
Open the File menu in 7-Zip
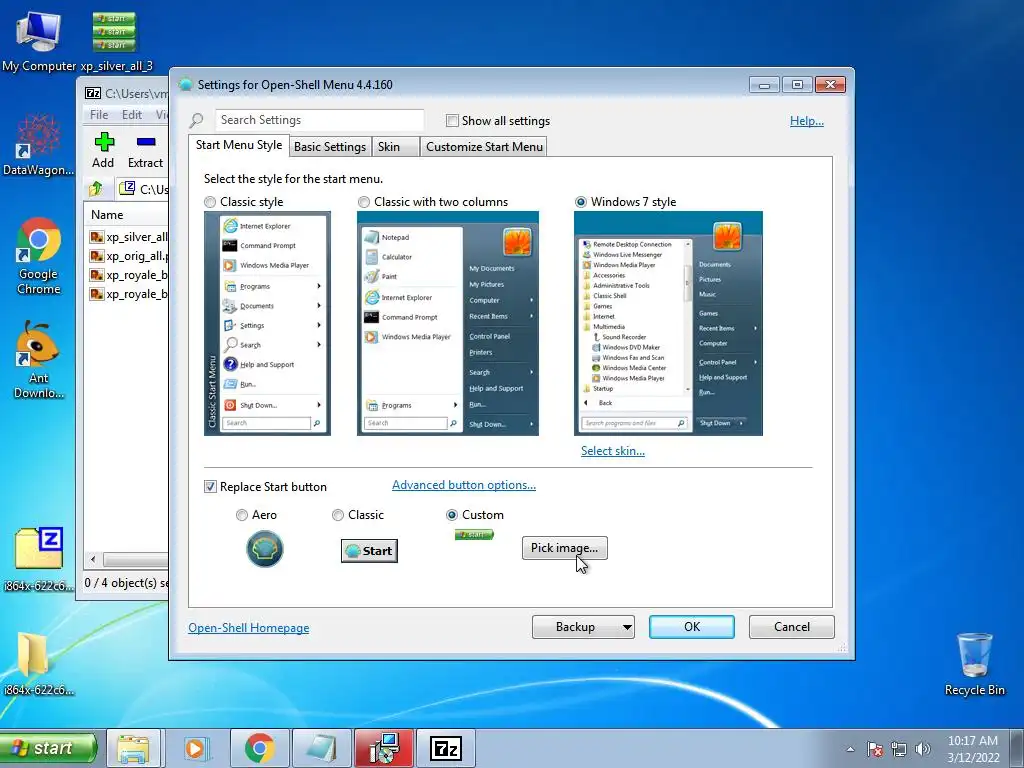[x=99, y=114]
